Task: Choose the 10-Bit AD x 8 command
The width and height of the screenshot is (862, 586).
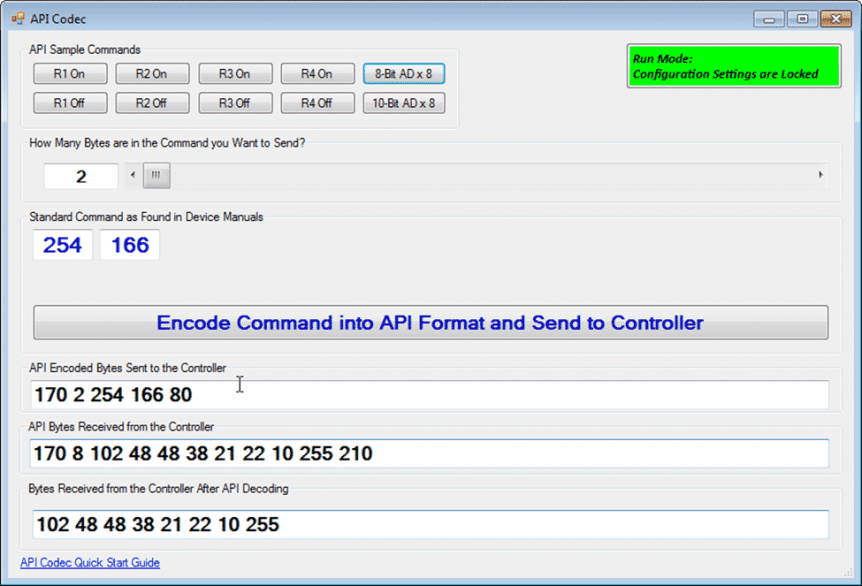Action: pyautogui.click(x=404, y=103)
